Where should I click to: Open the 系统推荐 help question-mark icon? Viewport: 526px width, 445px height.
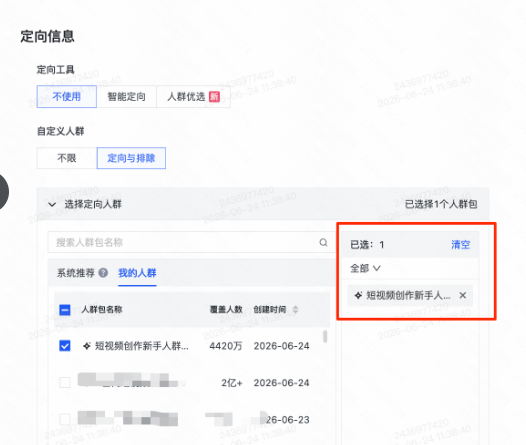tap(103, 273)
